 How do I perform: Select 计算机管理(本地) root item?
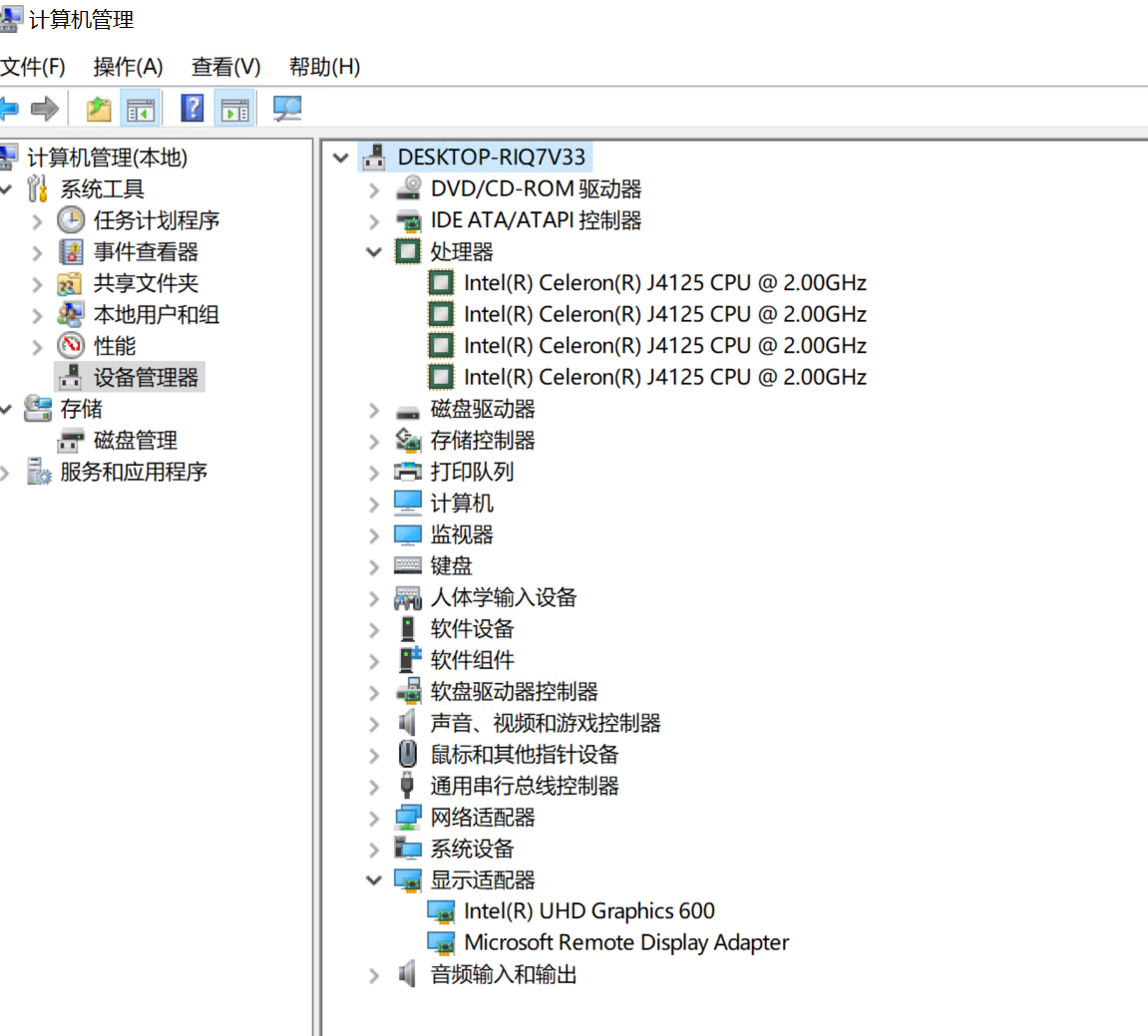coord(107,158)
